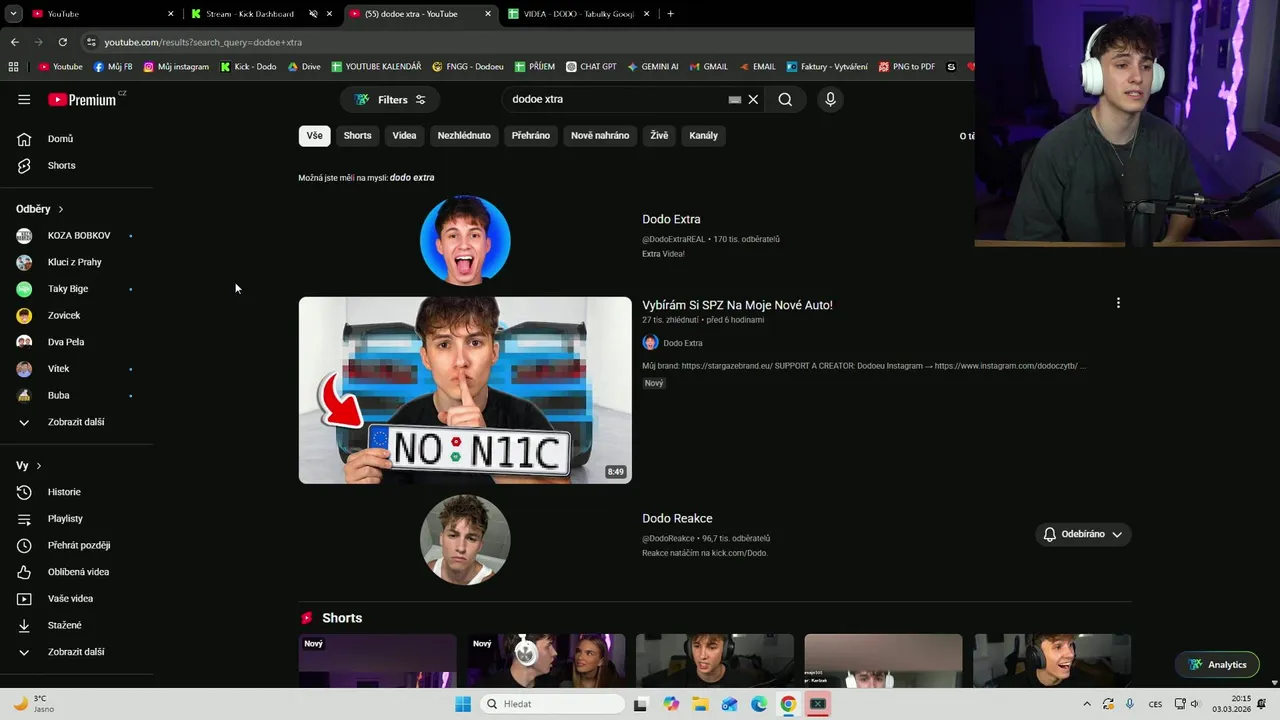The image size is (1280, 720).
Task: Open the Dodo Reakce channel title
Action: click(x=677, y=519)
